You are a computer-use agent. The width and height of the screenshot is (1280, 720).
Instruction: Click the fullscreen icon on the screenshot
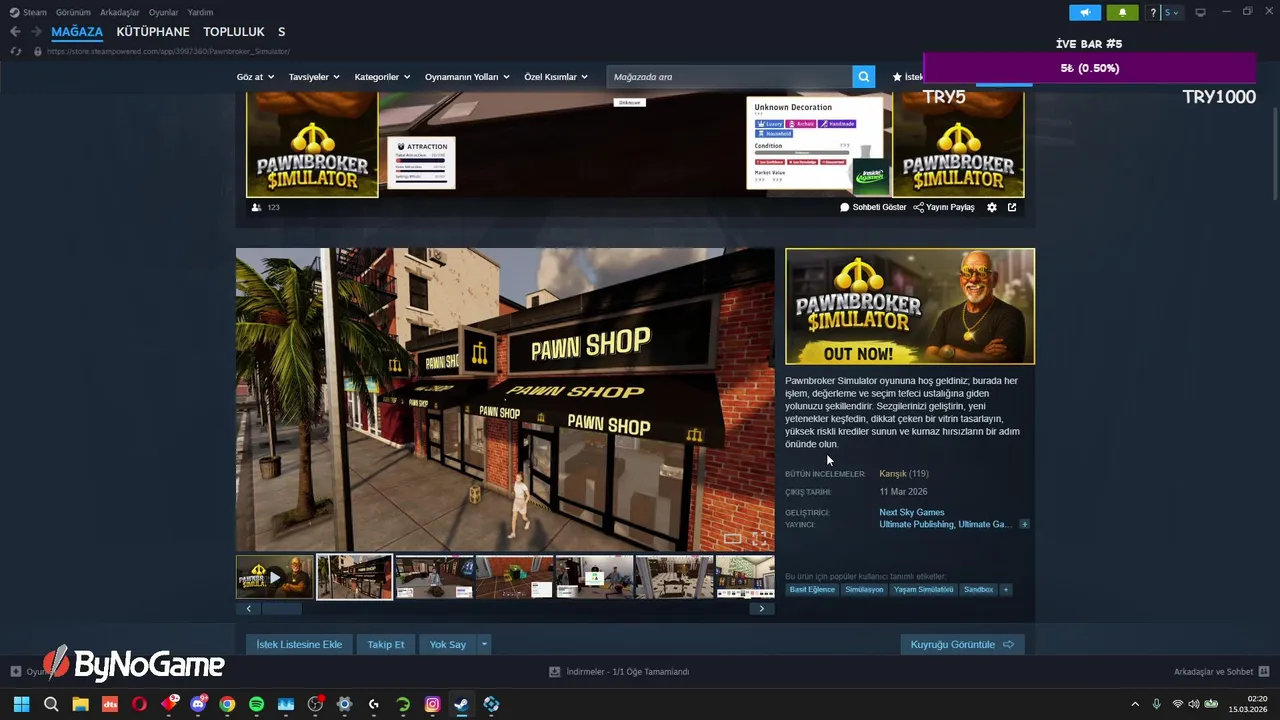(x=760, y=539)
